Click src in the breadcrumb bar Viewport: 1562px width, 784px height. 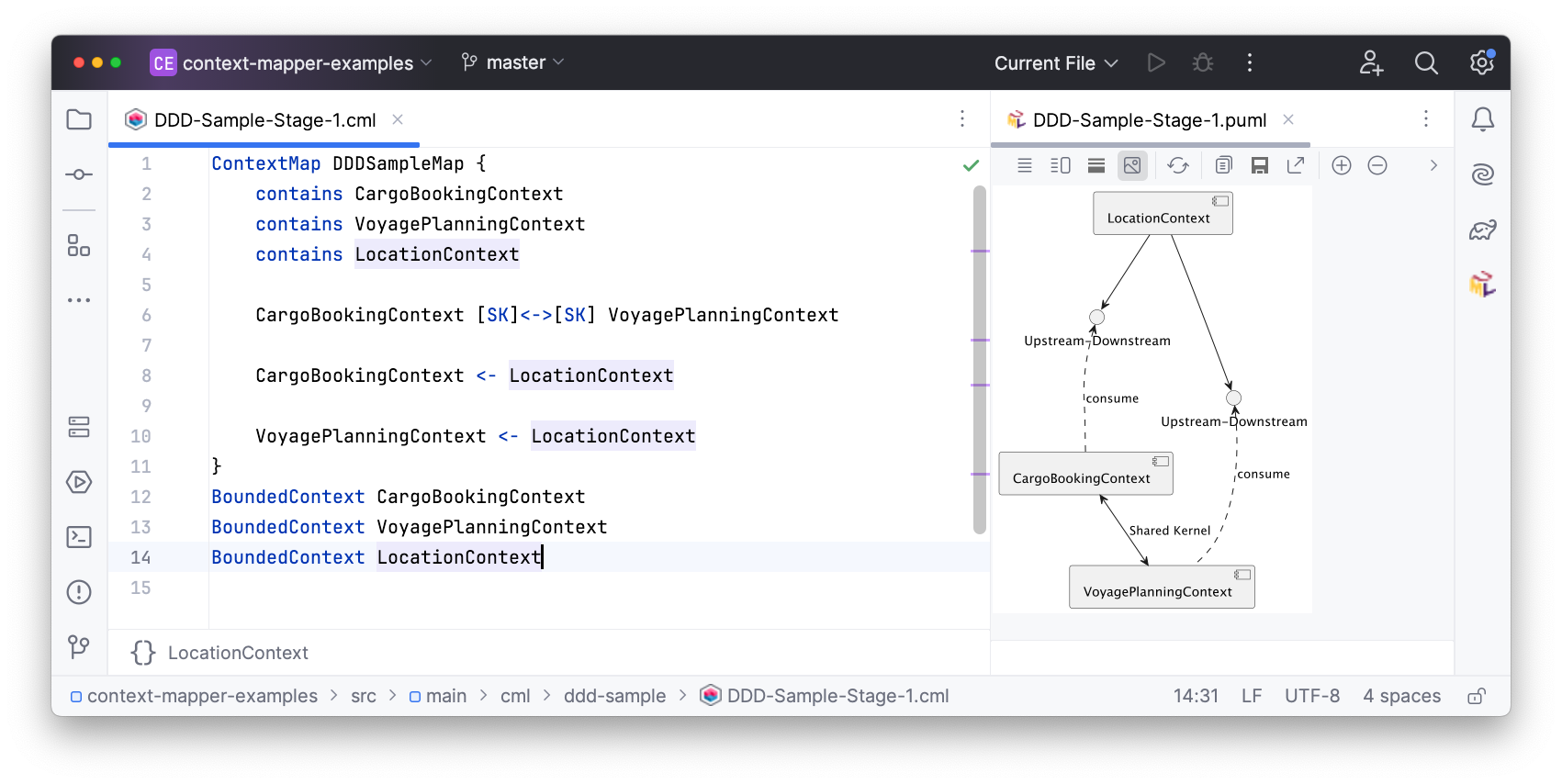pyautogui.click(x=364, y=696)
